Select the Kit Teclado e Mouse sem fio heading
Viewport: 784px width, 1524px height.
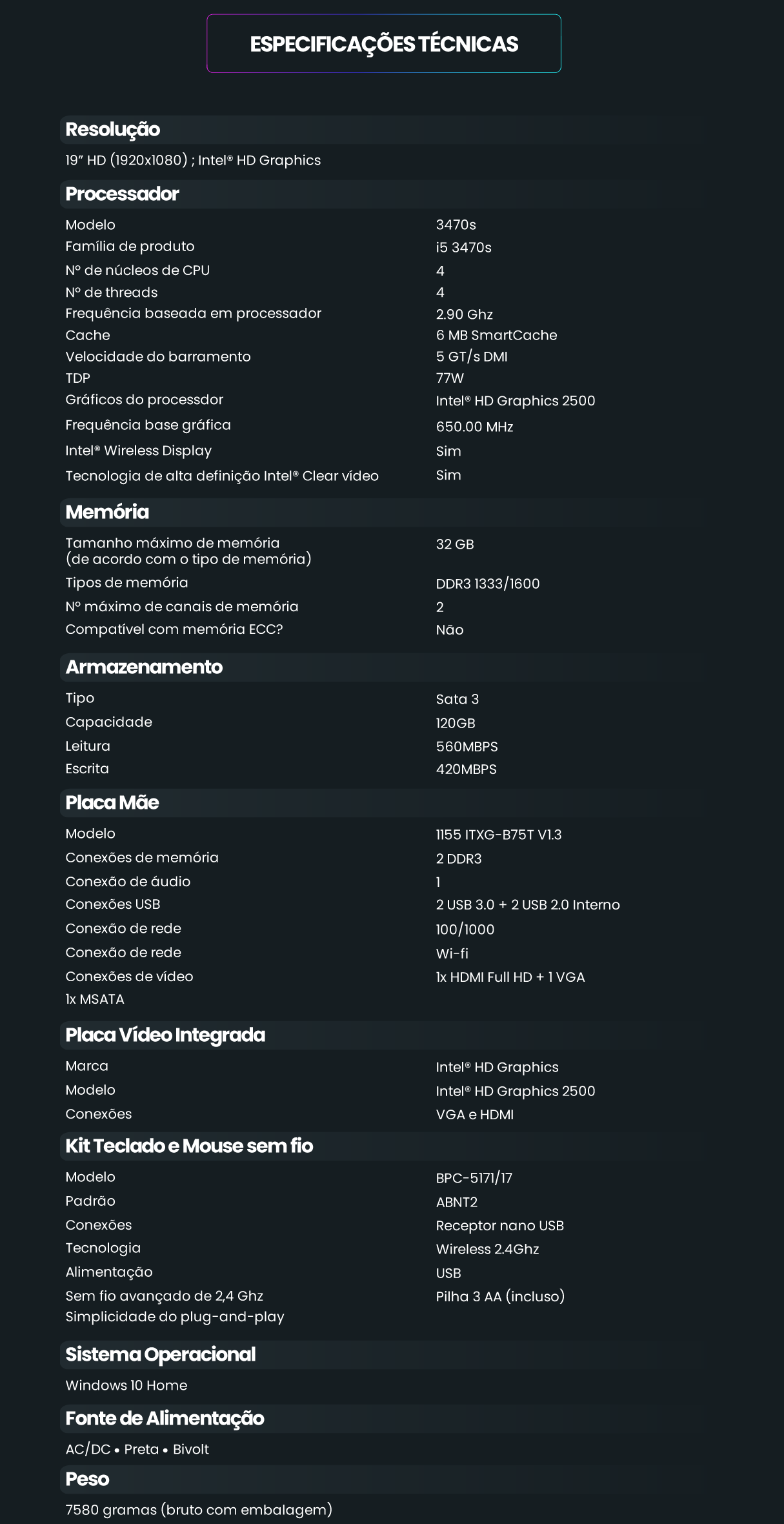(x=189, y=1146)
